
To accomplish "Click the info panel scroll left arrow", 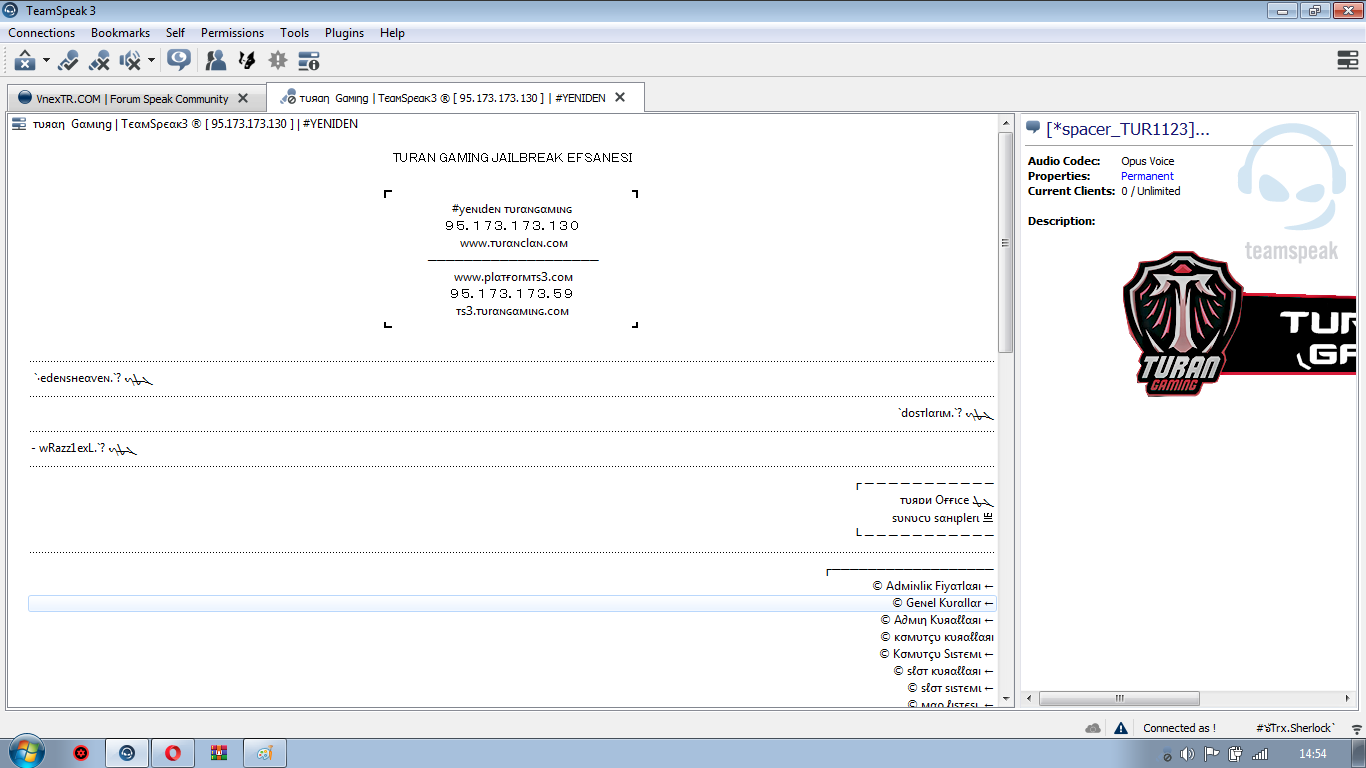I will (x=1031, y=699).
